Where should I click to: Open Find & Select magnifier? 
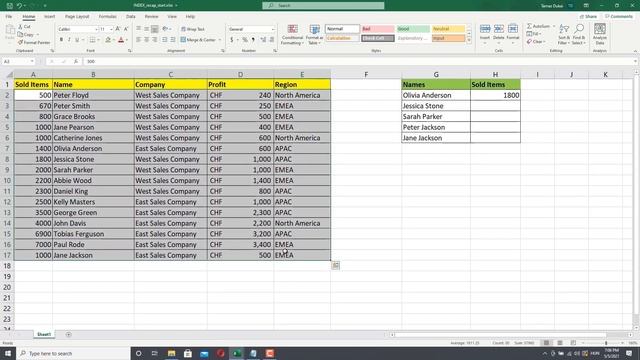(579, 34)
